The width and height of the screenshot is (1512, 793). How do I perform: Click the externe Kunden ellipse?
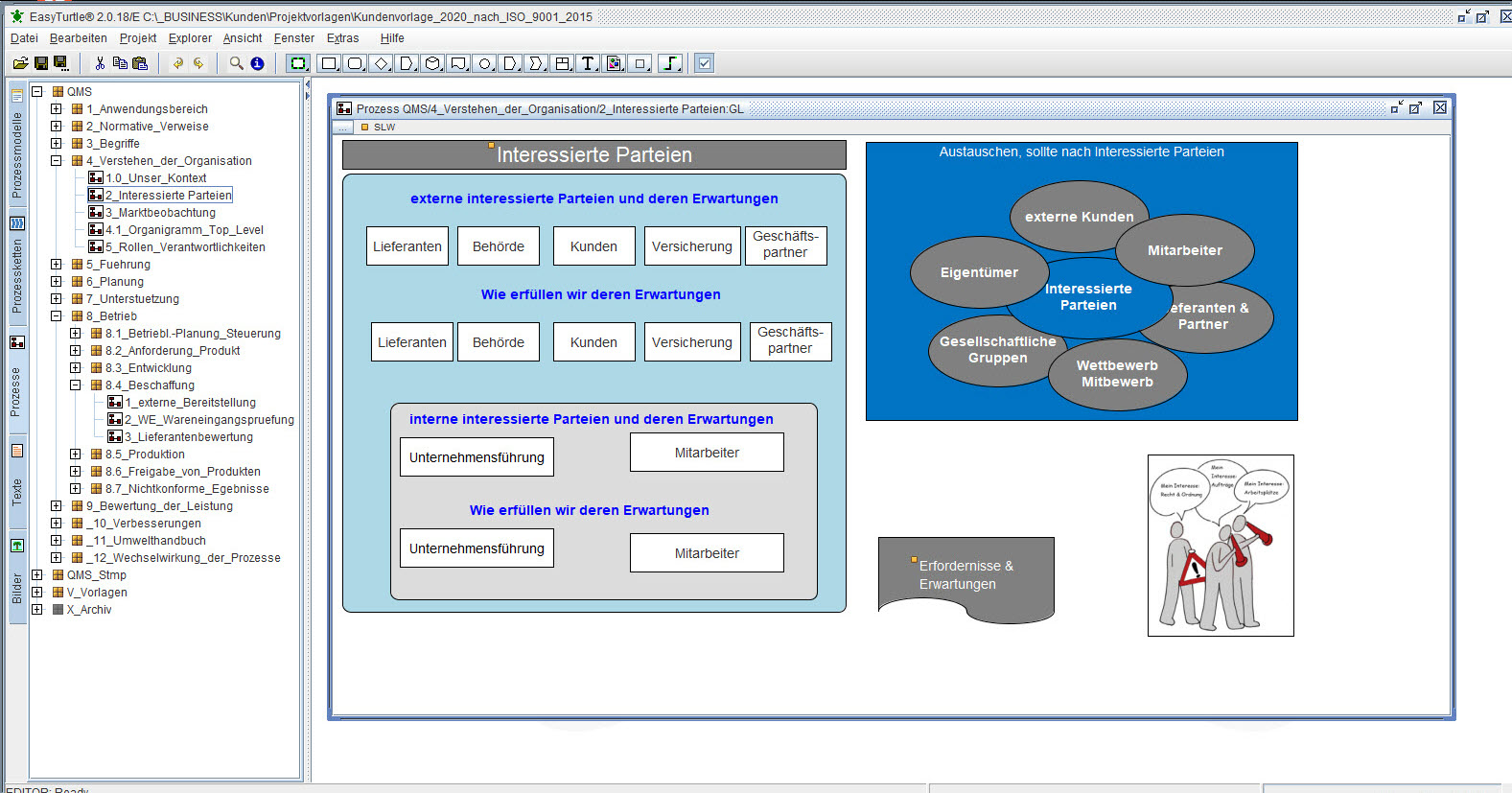pos(1079,217)
